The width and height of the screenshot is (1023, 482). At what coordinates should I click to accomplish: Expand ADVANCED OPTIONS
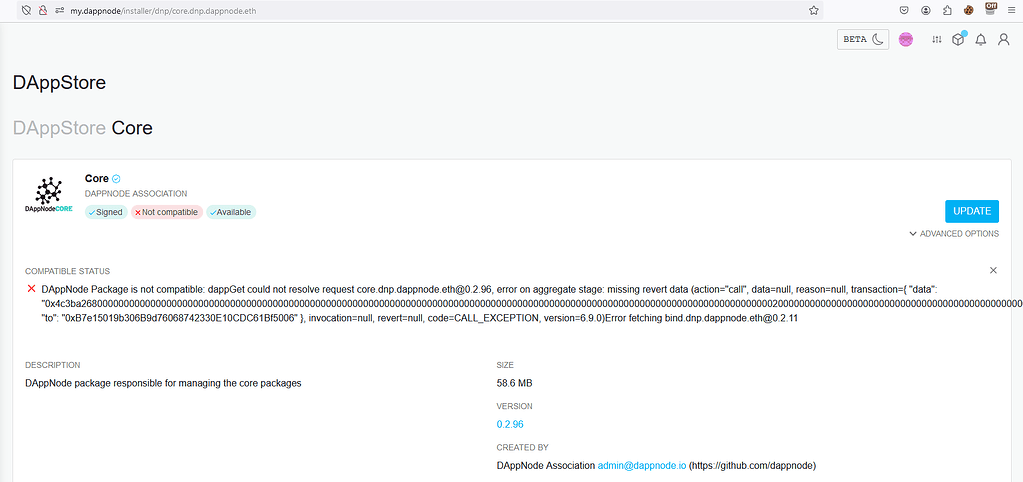coord(954,234)
